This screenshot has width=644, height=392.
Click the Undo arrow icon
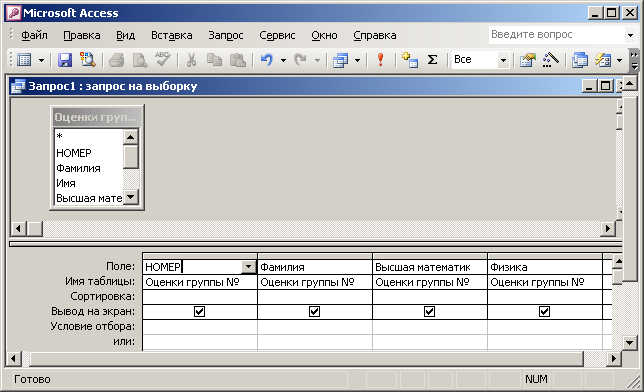(x=267, y=60)
